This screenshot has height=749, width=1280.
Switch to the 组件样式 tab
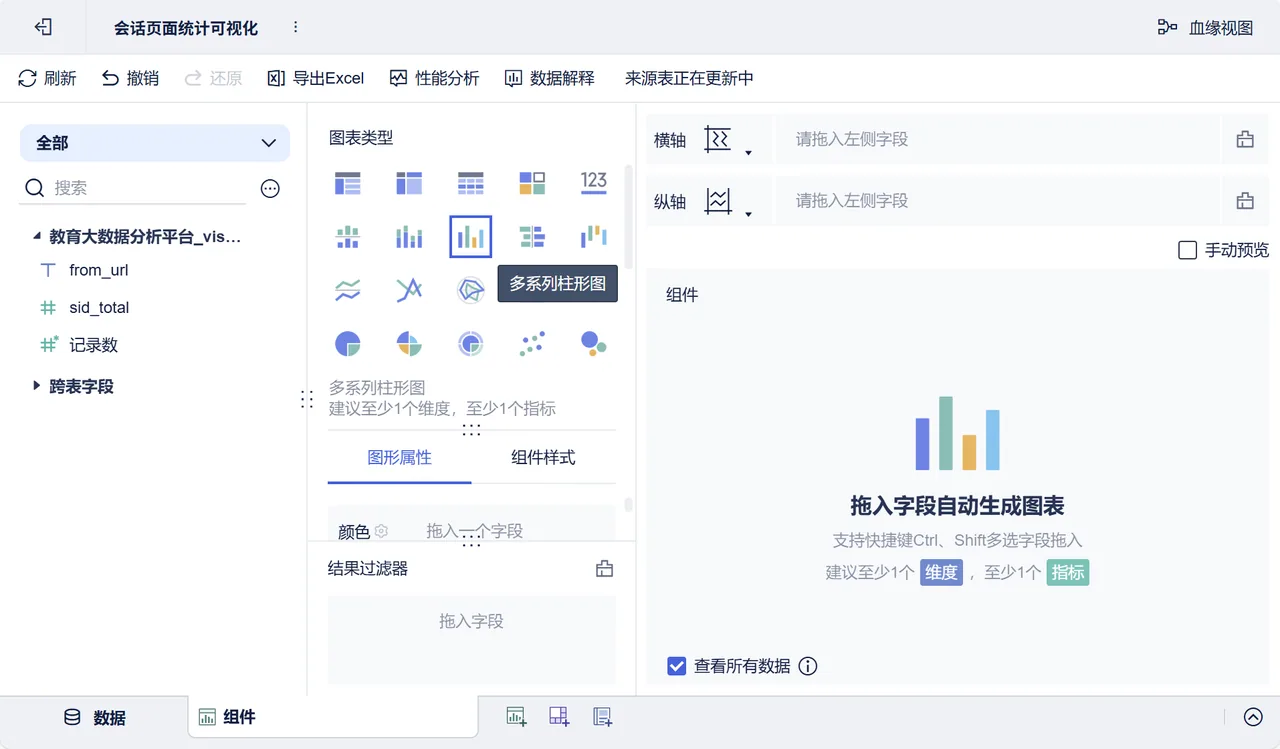coord(543,457)
